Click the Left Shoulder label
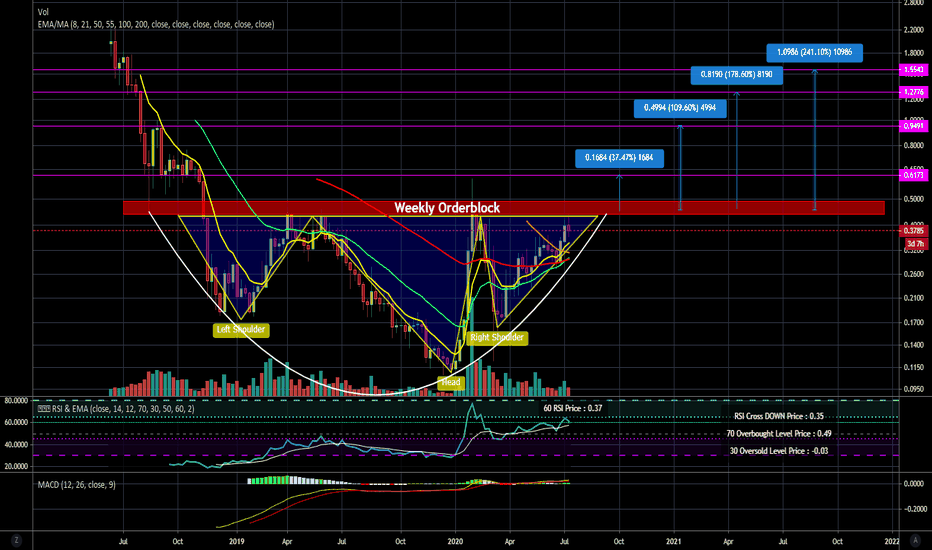This screenshot has height=550, width=932. click(241, 329)
